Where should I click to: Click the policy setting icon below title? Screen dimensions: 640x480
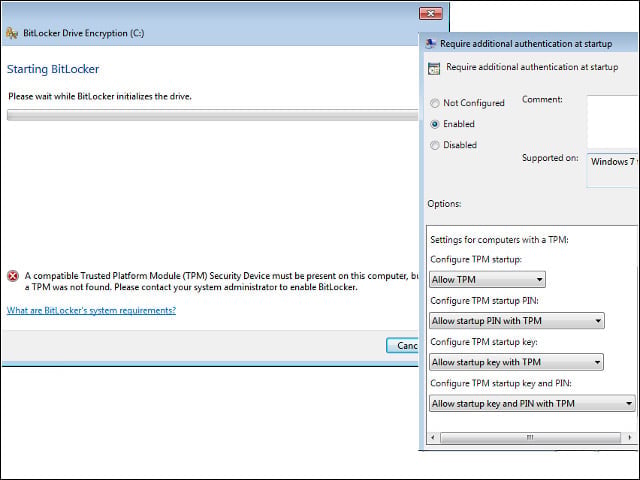point(434,68)
